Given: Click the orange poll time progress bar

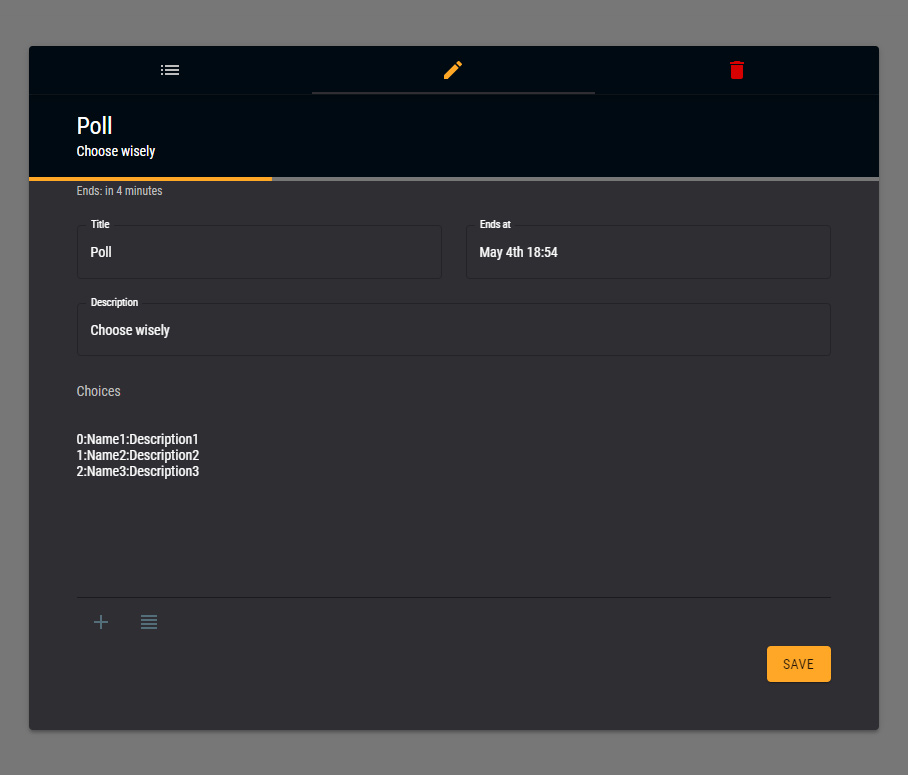Looking at the screenshot, I should [150, 179].
